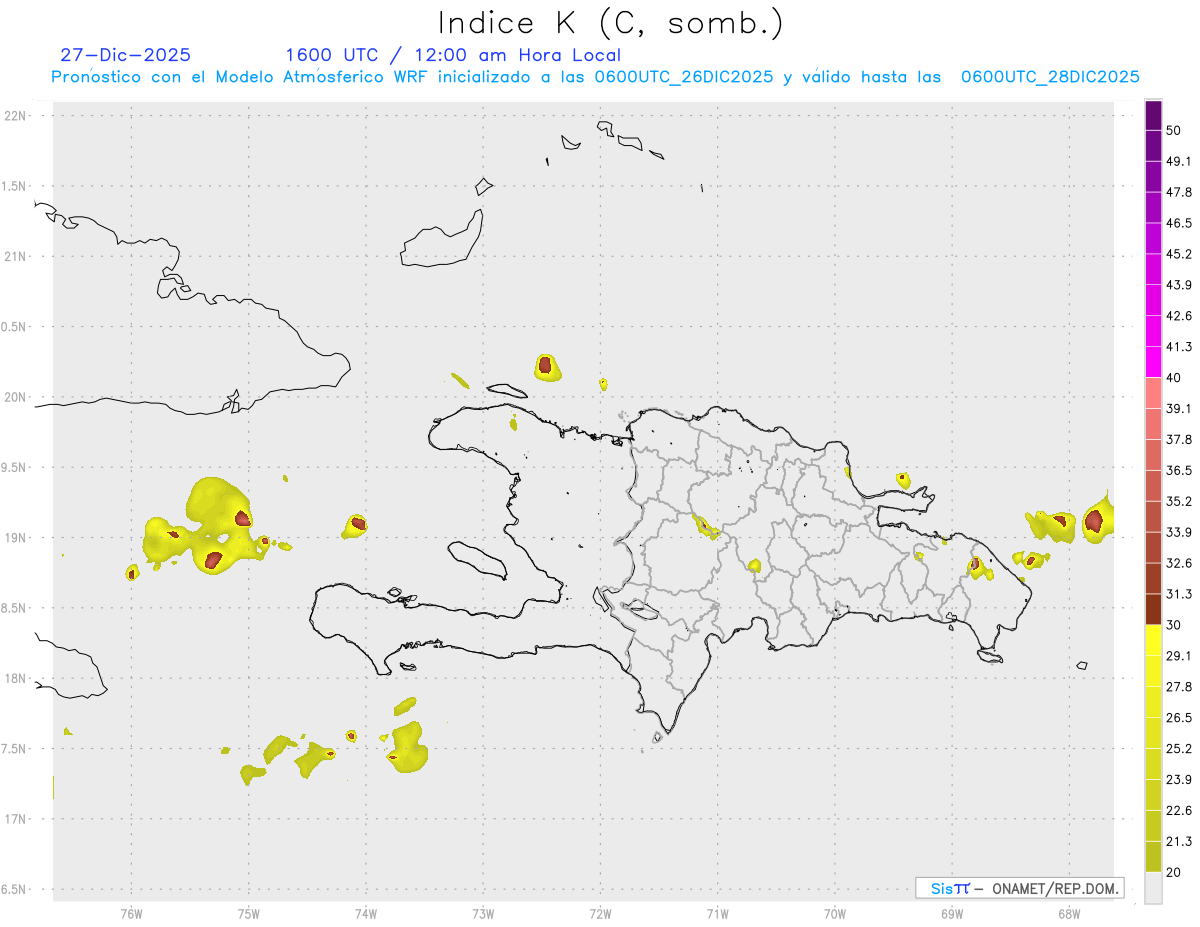1200x927 pixels.
Task: Click the 68W longitude axis label
Action: coord(1068,912)
